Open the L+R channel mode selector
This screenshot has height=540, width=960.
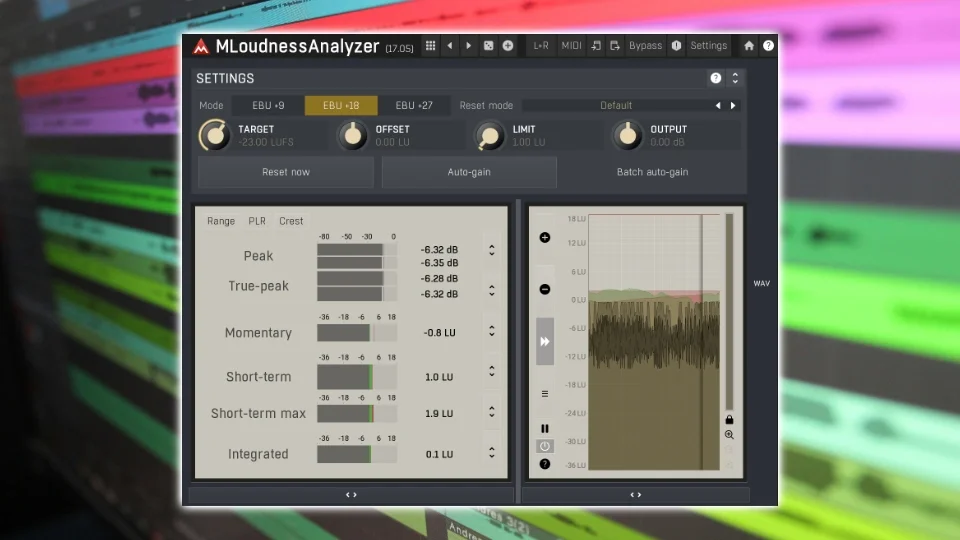[541, 45]
